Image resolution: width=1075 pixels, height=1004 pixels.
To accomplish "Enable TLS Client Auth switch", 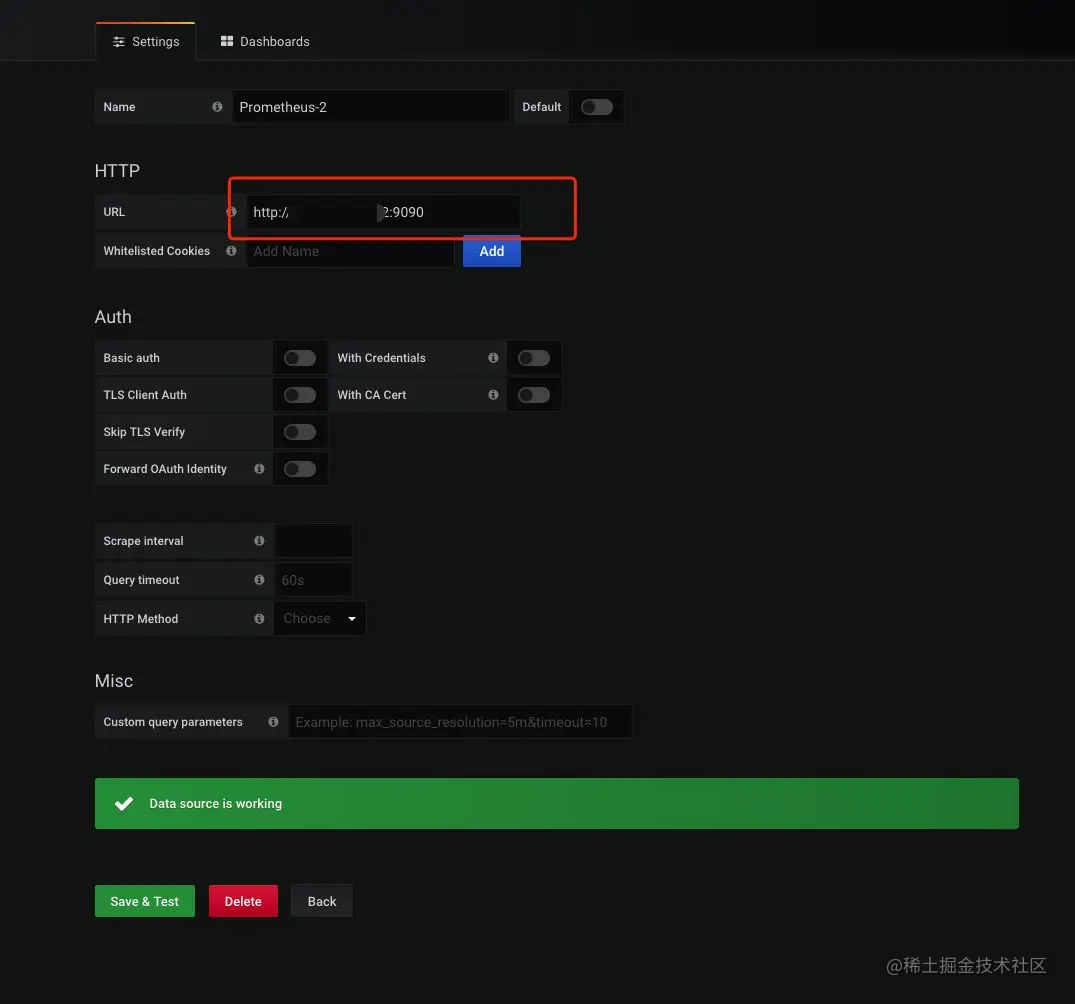I will [300, 395].
